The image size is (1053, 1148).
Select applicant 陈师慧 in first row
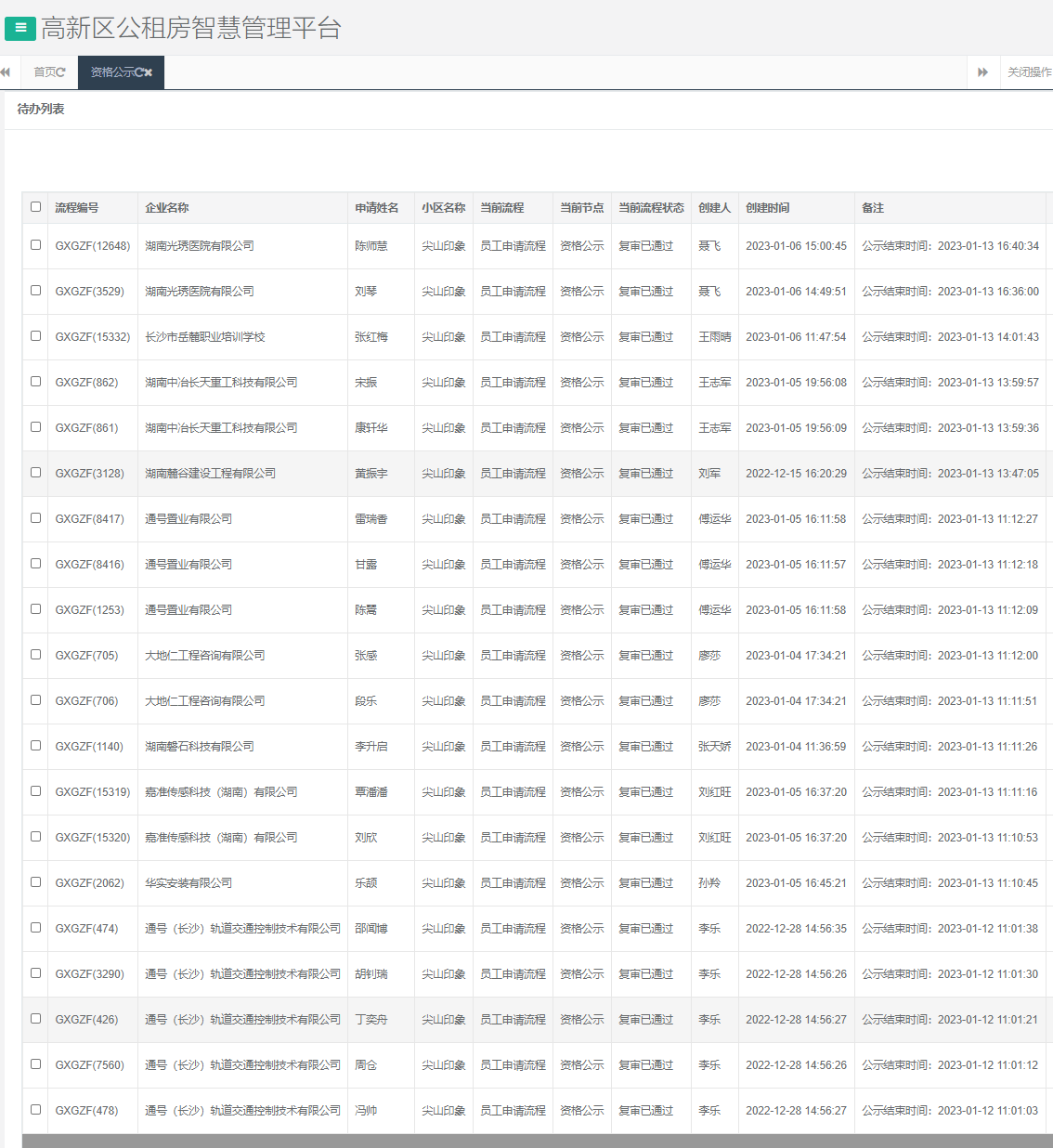(371, 246)
